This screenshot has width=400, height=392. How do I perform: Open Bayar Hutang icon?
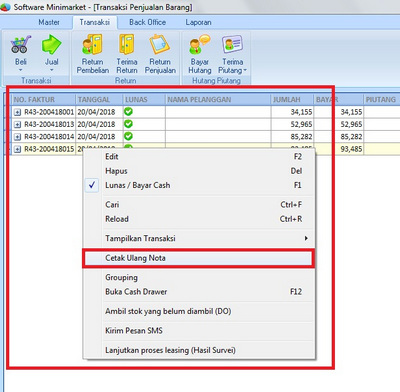(x=199, y=45)
